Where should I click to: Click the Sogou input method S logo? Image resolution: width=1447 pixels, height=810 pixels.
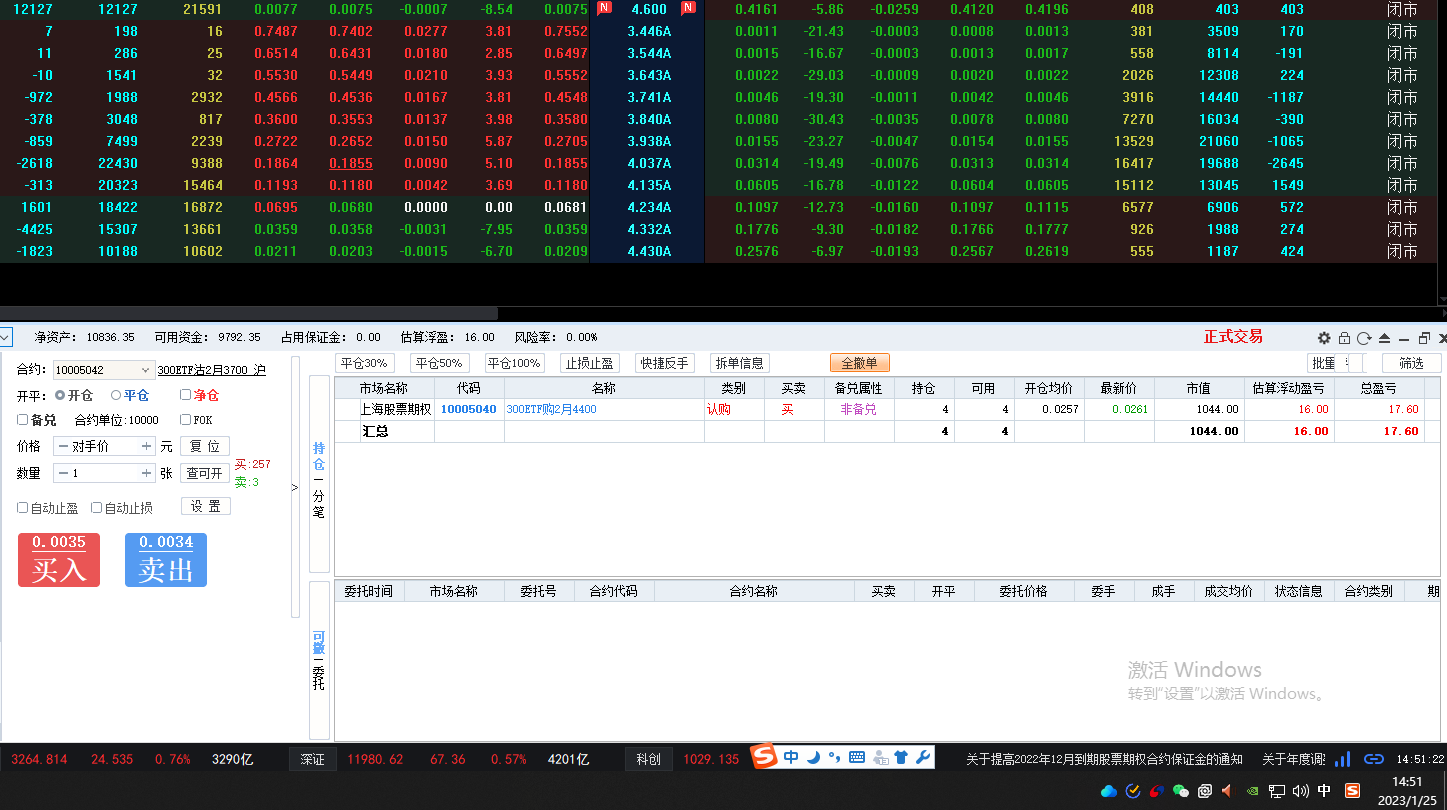(x=765, y=757)
